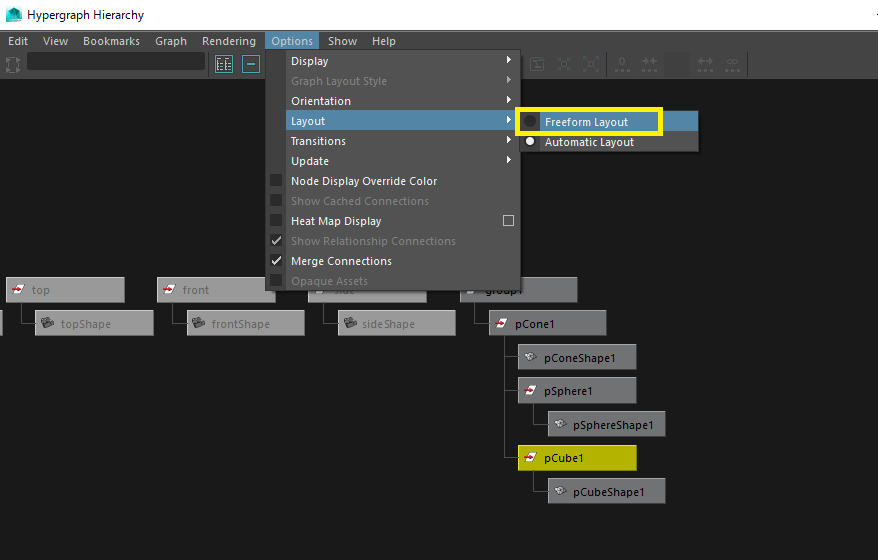Click the frame icon left of search field

click(x=13, y=64)
